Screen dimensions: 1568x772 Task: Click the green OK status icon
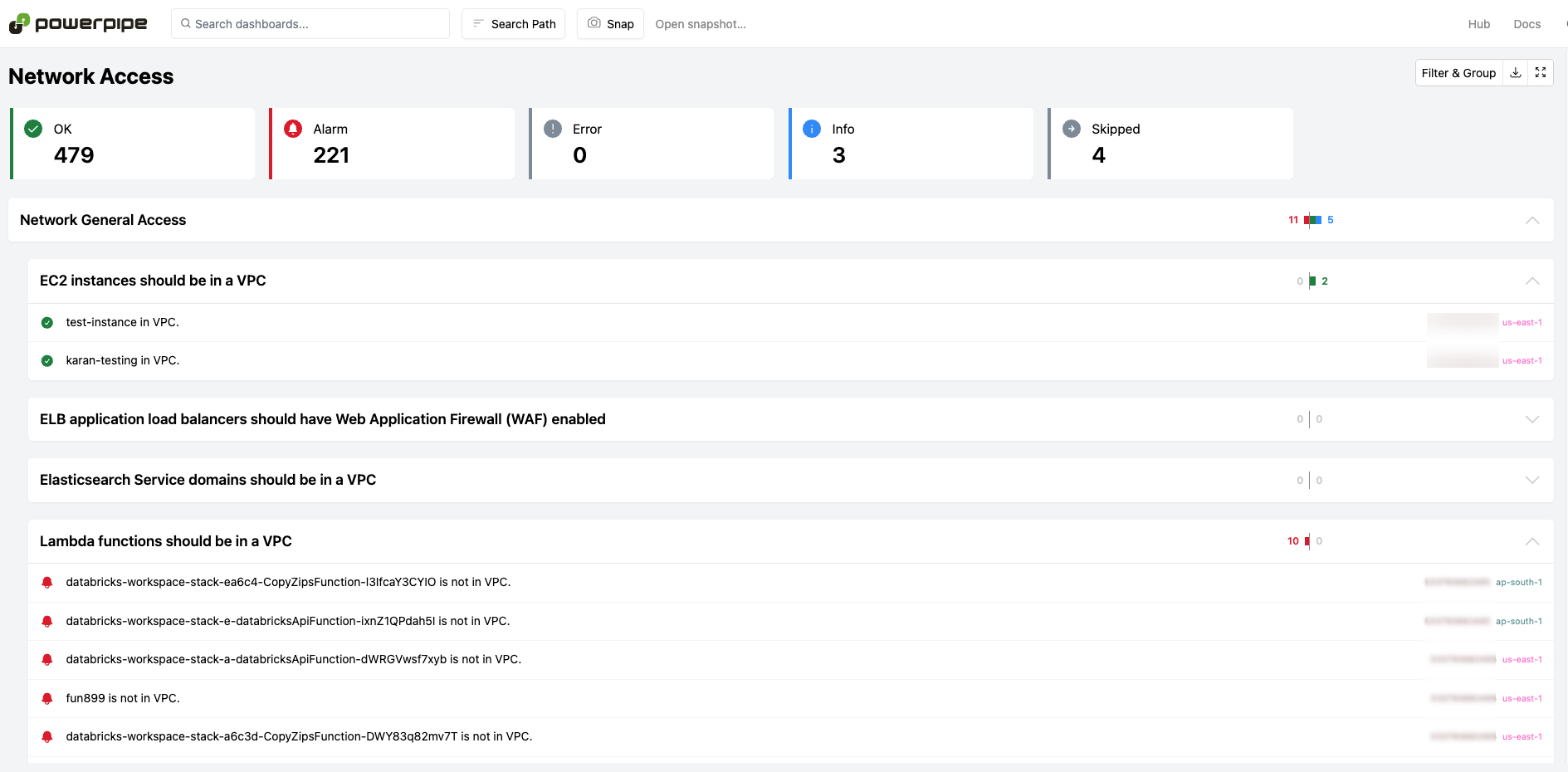(x=33, y=129)
